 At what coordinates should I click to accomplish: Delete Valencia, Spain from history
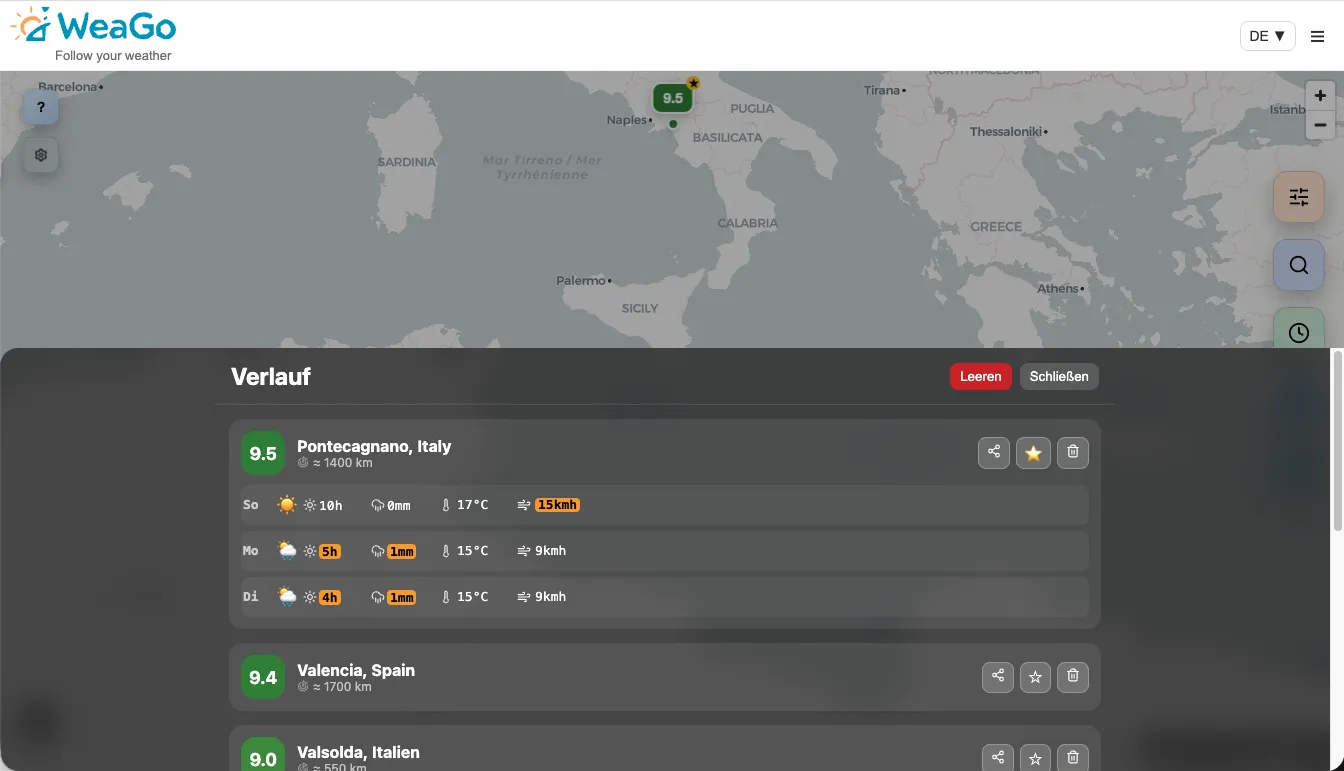tap(1073, 676)
